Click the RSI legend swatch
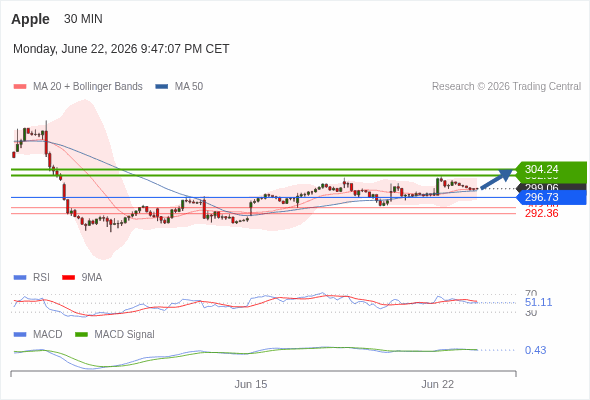The image size is (590, 400). (x=20, y=278)
